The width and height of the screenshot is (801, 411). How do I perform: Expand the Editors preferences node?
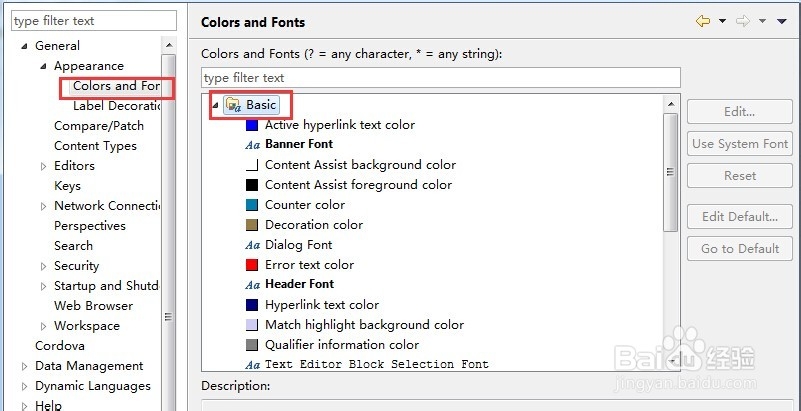tap(43, 166)
